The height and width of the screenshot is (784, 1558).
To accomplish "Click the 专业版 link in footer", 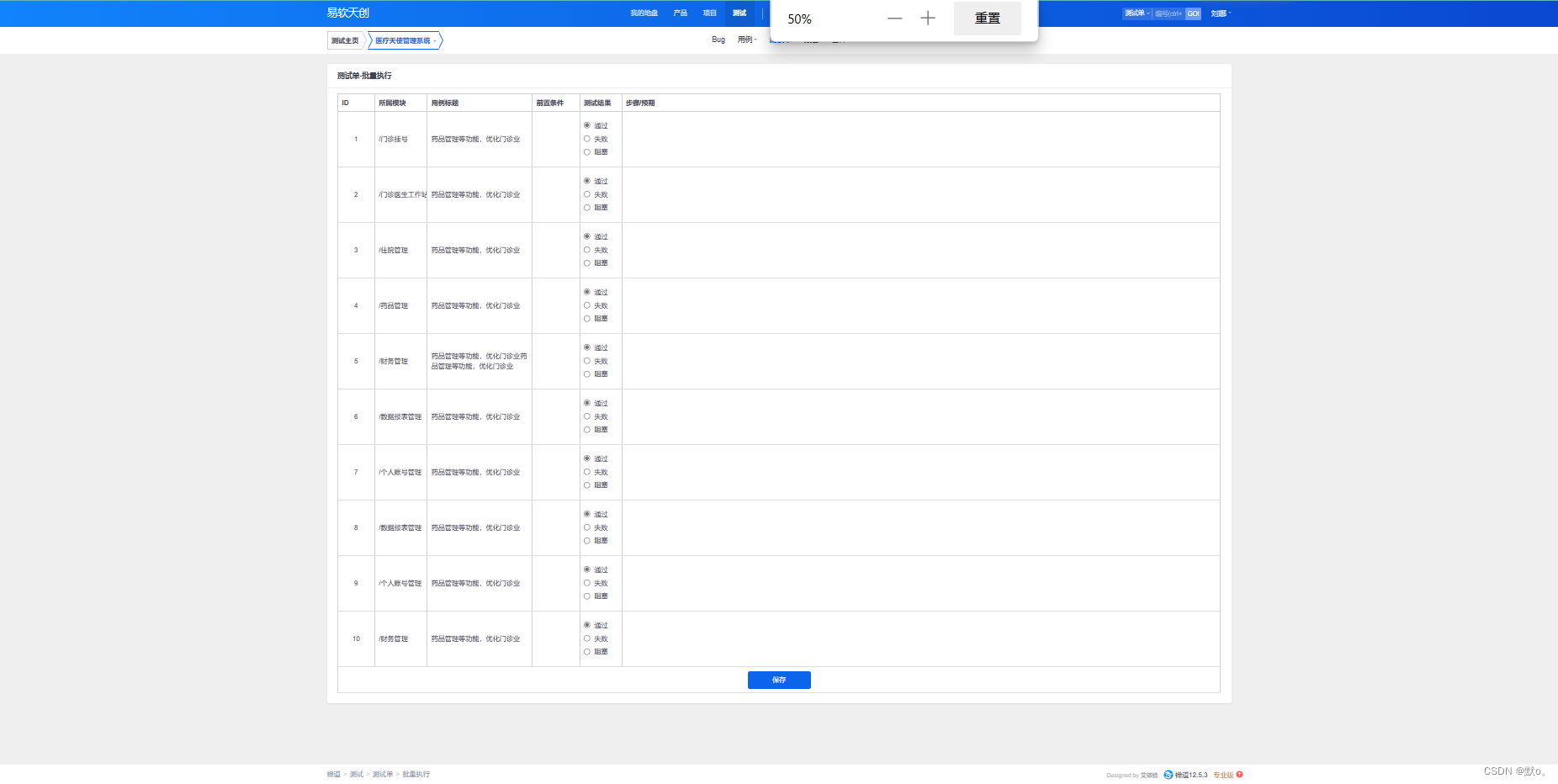I will (1223, 775).
